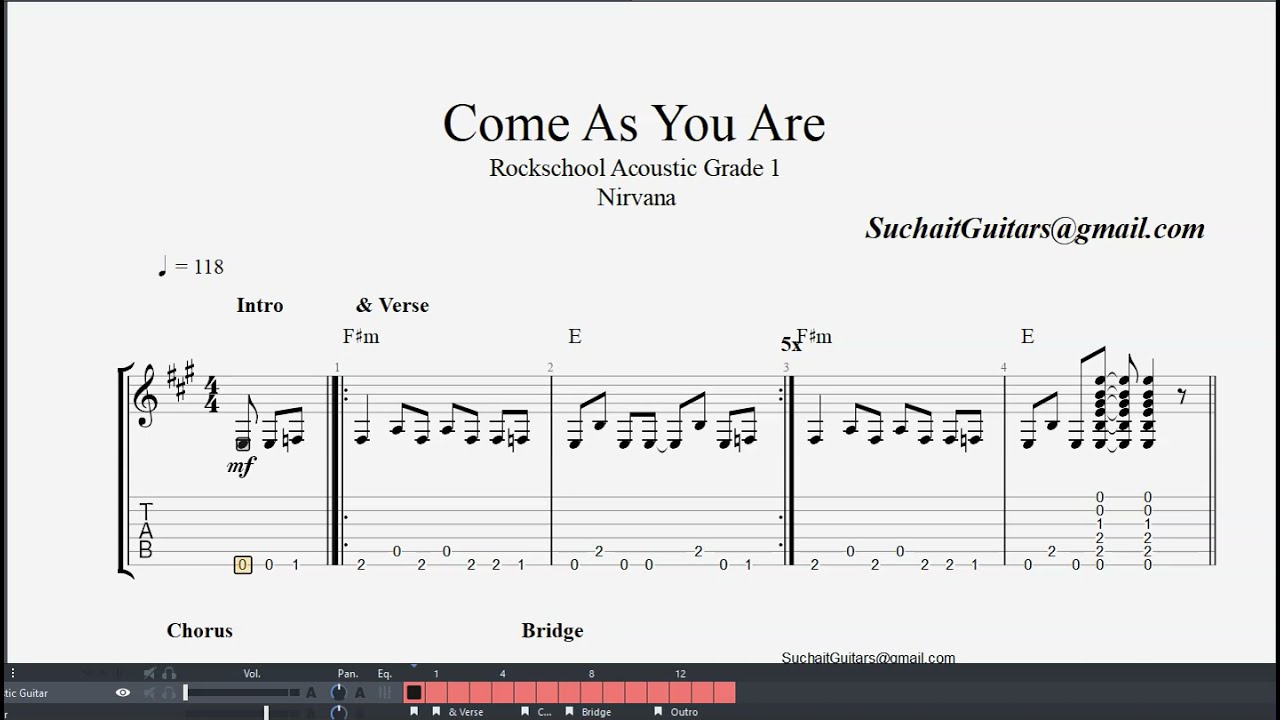Viewport: 1280px width, 720px height.
Task: Click the first bookmark flag under timeline
Action: [x=414, y=712]
